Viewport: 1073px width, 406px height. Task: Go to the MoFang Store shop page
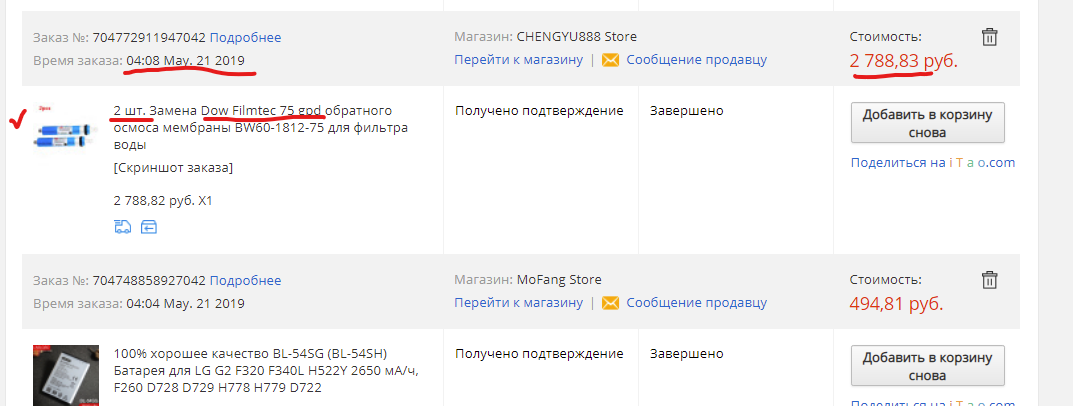[x=518, y=303]
